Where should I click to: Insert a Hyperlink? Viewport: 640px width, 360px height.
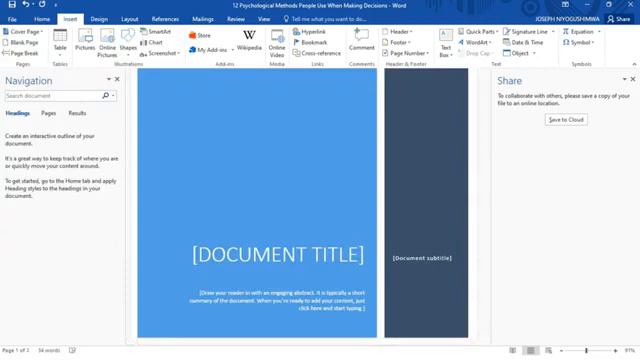point(309,31)
